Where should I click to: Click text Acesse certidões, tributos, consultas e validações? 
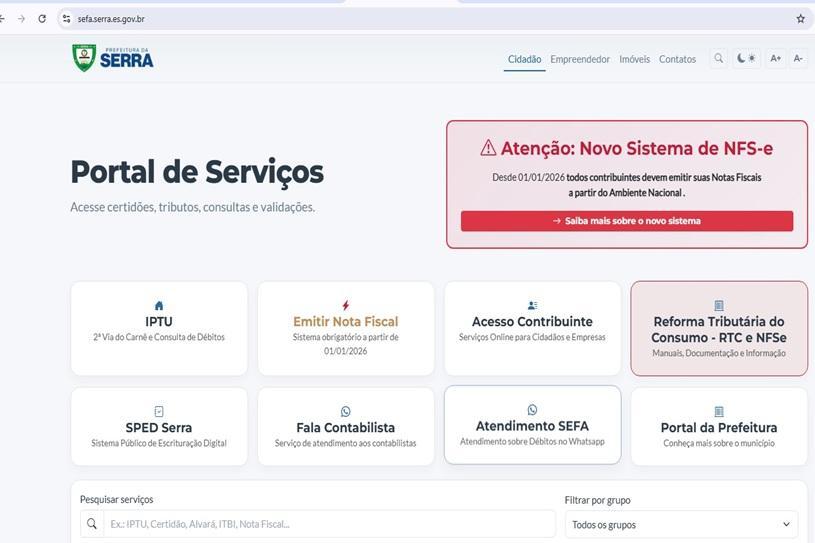click(193, 207)
